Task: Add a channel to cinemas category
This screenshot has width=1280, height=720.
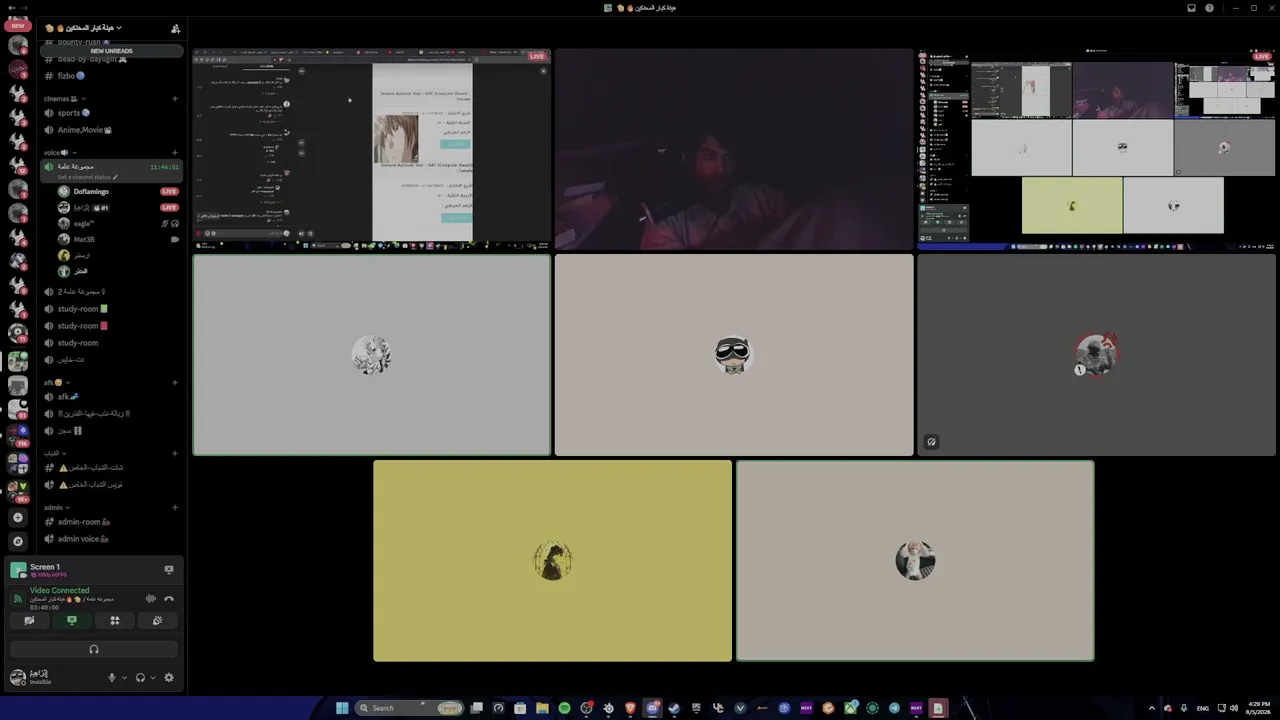Action: coord(175,98)
